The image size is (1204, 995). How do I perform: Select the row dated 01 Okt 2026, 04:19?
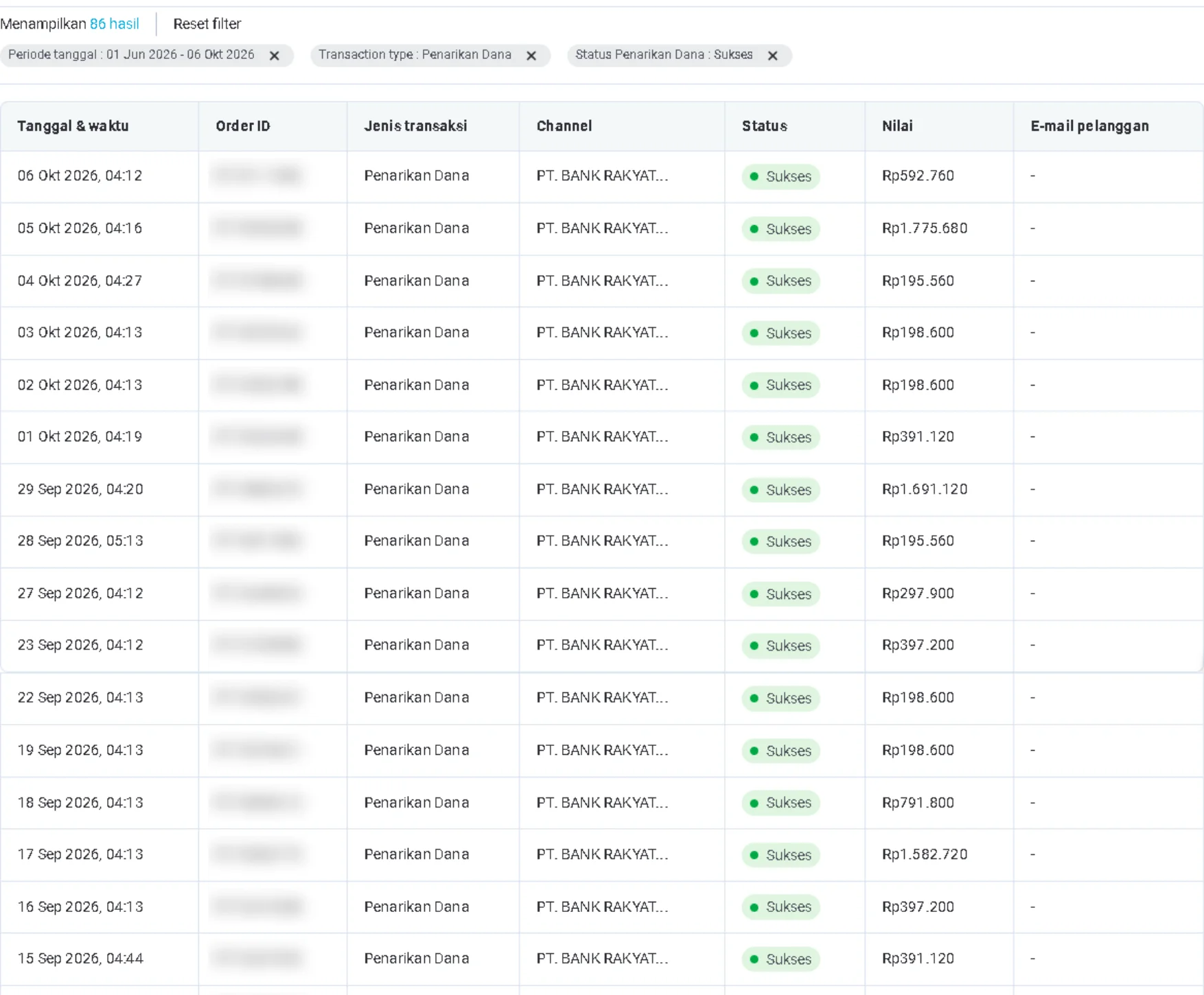coord(601,437)
